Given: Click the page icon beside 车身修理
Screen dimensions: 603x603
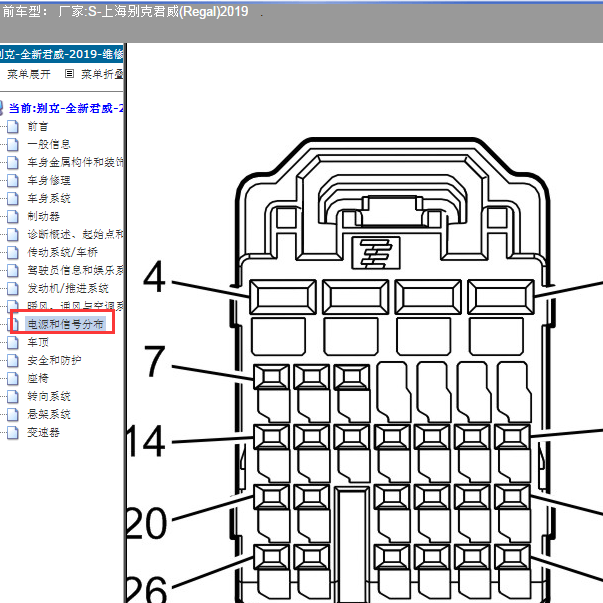Looking at the screenshot, I should [13, 180].
